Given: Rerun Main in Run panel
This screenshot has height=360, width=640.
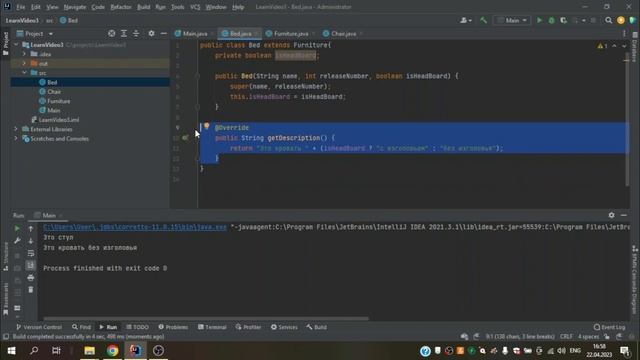Looking at the screenshot, I should point(17,229).
